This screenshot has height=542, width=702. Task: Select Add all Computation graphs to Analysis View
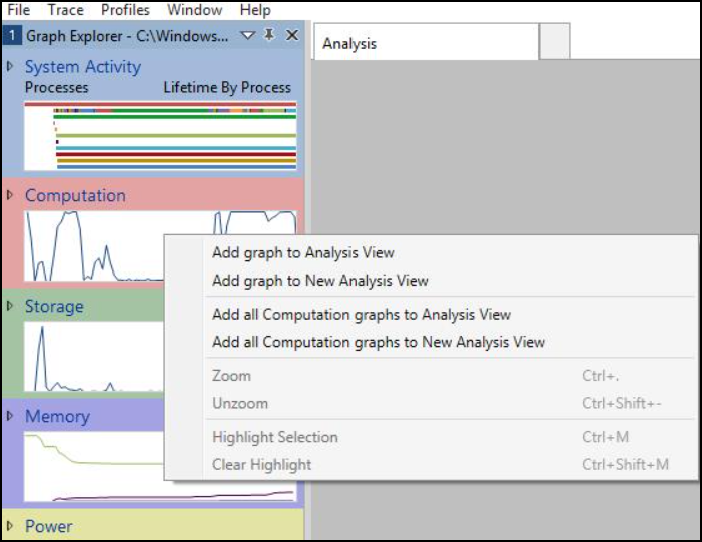coord(361,315)
